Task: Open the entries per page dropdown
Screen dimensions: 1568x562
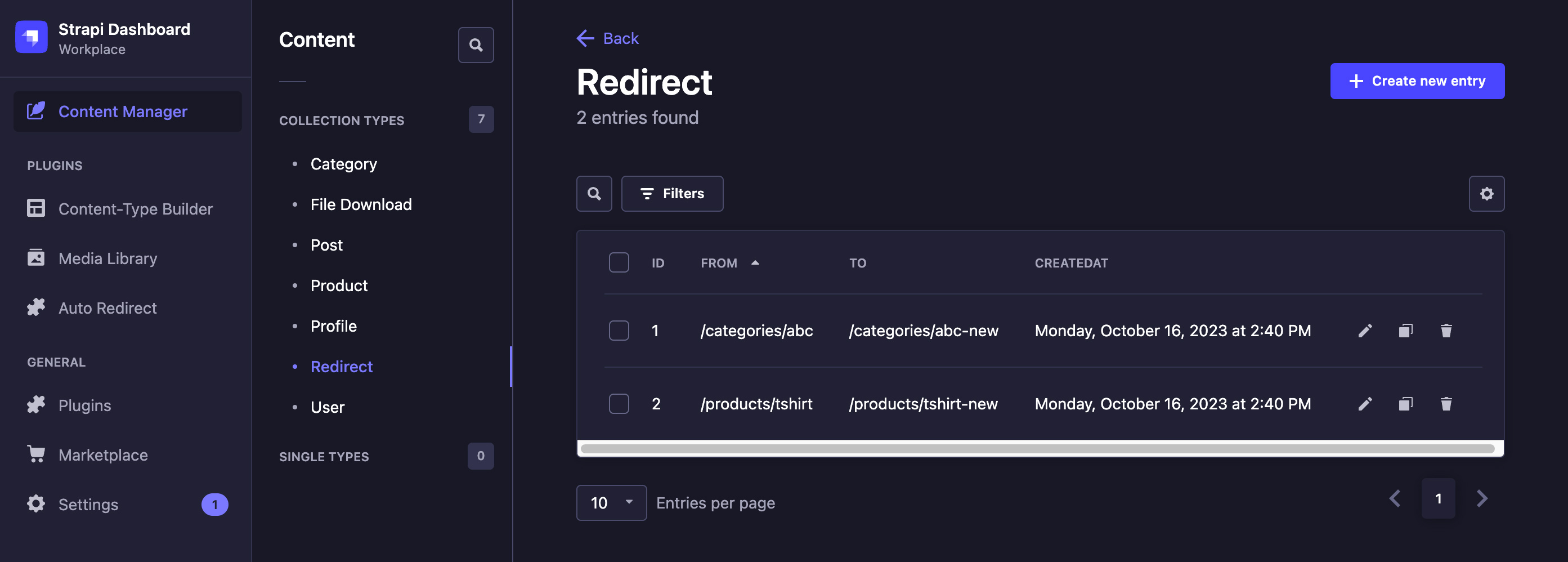Action: (x=611, y=503)
